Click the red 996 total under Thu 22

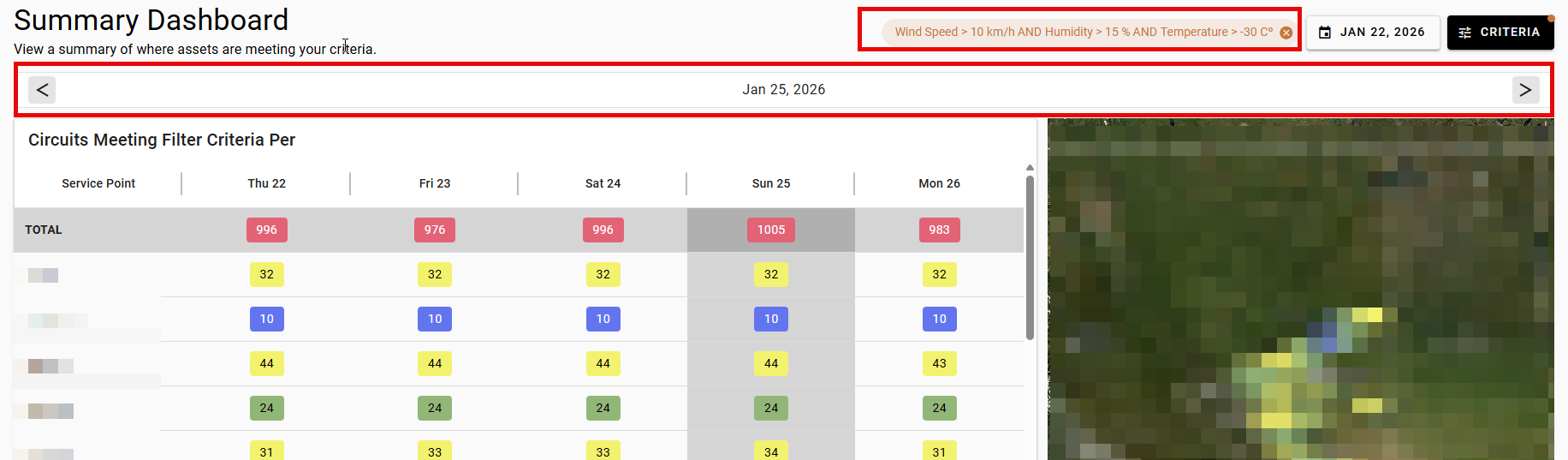(266, 230)
